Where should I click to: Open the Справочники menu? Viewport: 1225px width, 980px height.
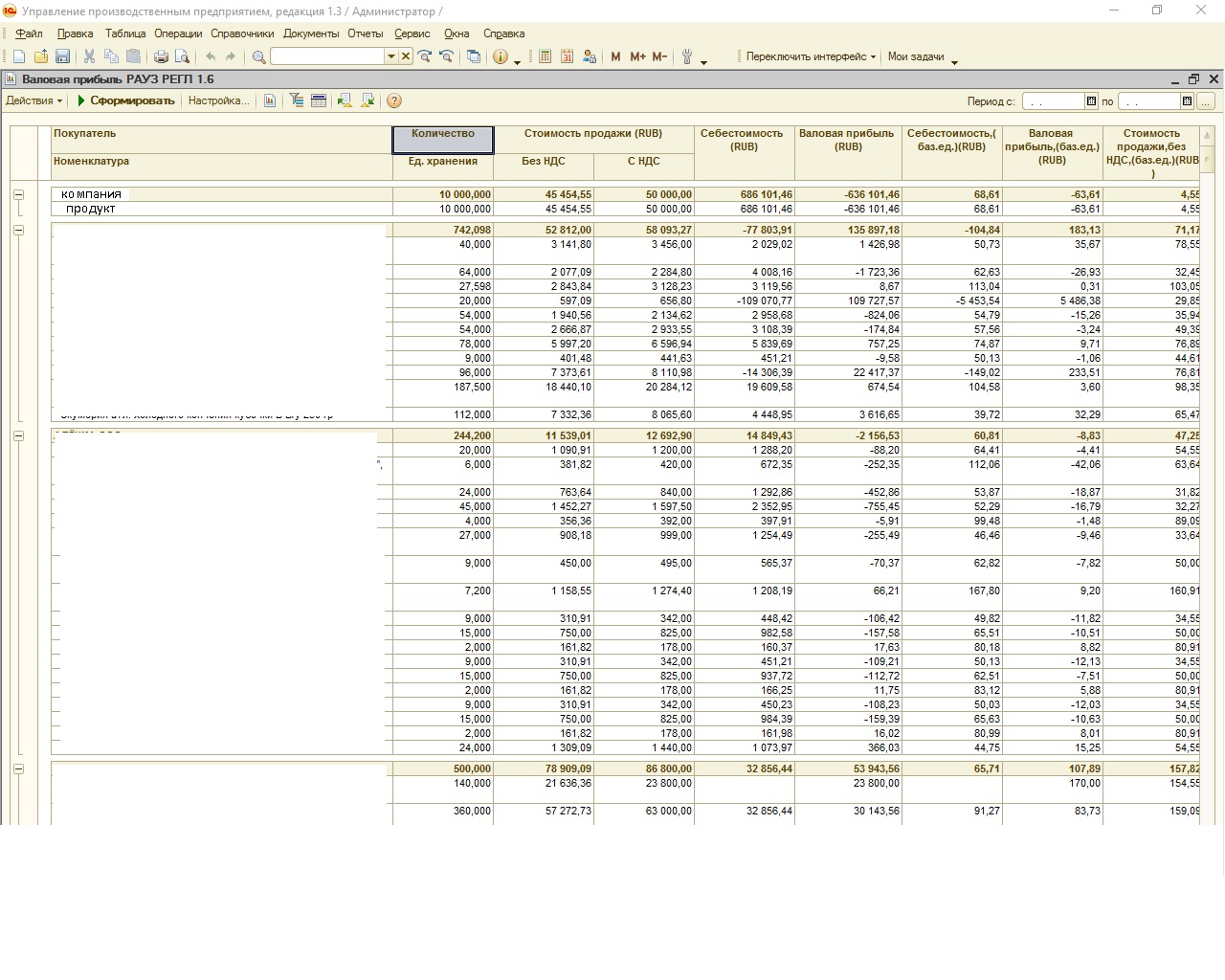[242, 33]
